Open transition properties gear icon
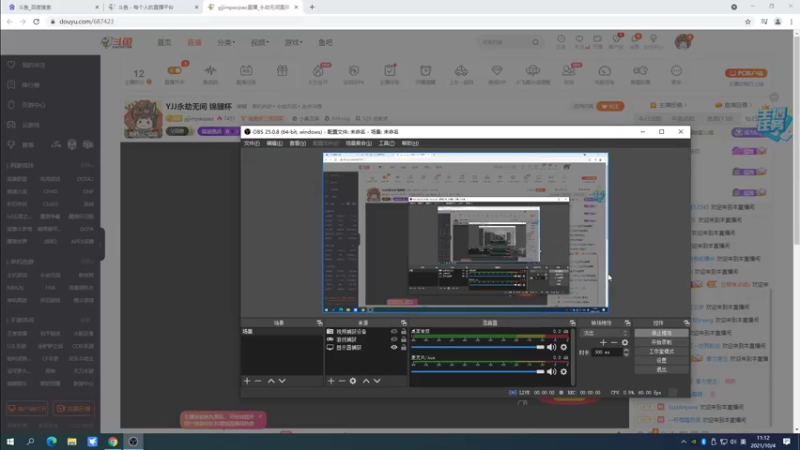Image resolution: width=800 pixels, height=450 pixels. coord(625,343)
